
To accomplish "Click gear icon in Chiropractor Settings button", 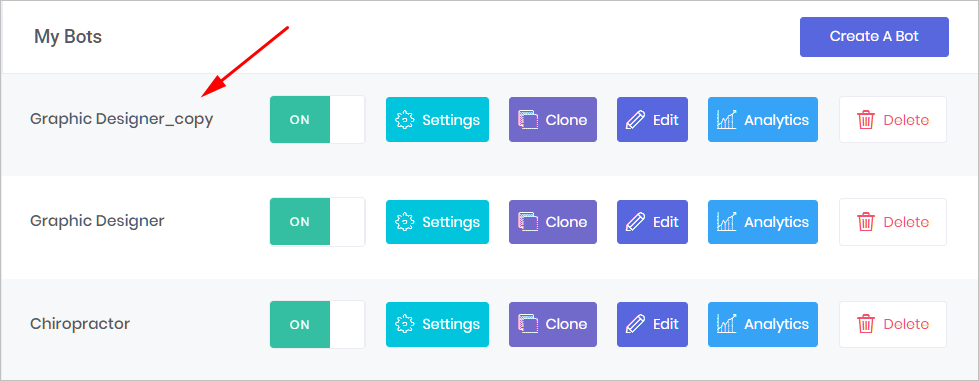I will pyautogui.click(x=405, y=324).
